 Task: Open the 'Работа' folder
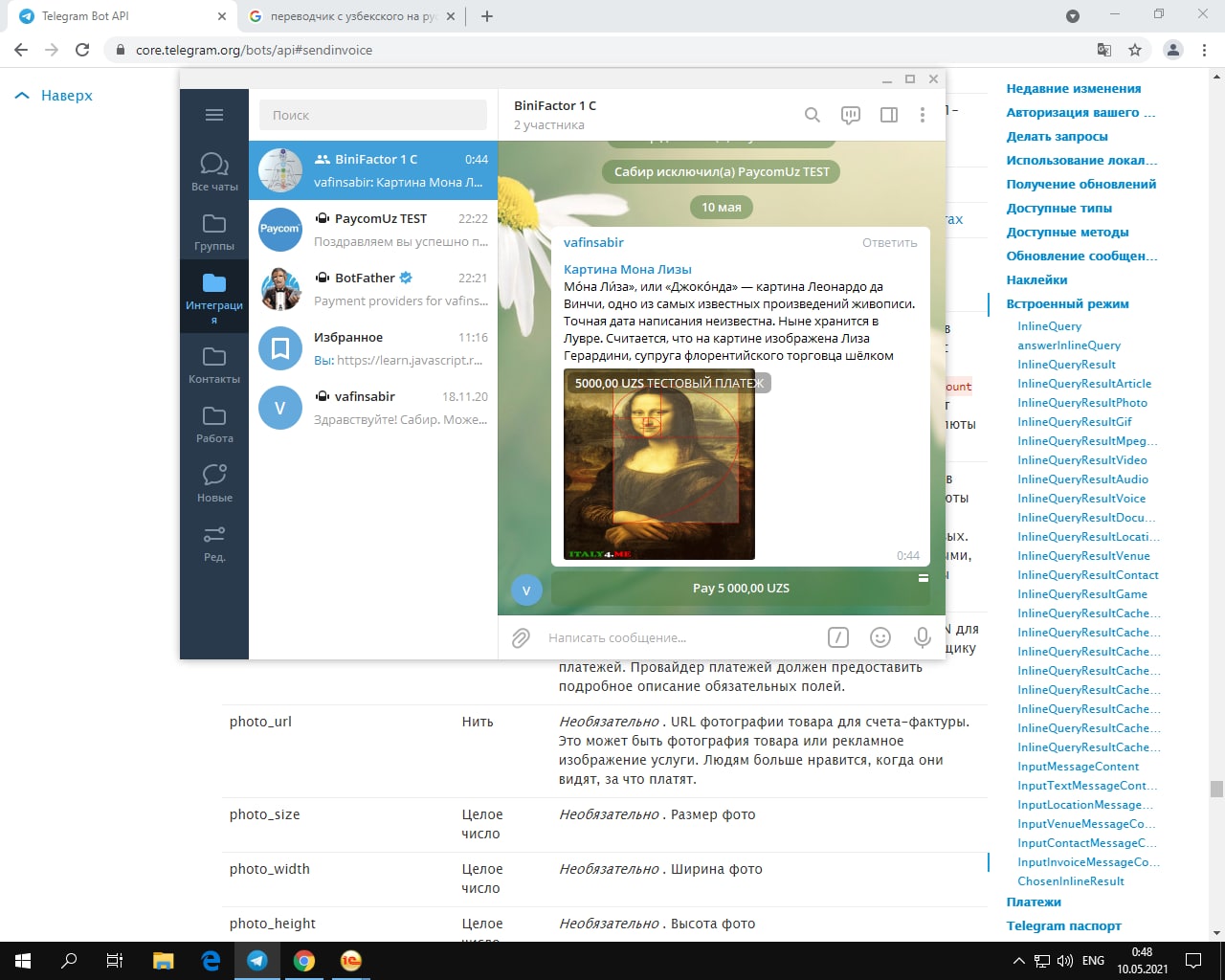pos(214,423)
